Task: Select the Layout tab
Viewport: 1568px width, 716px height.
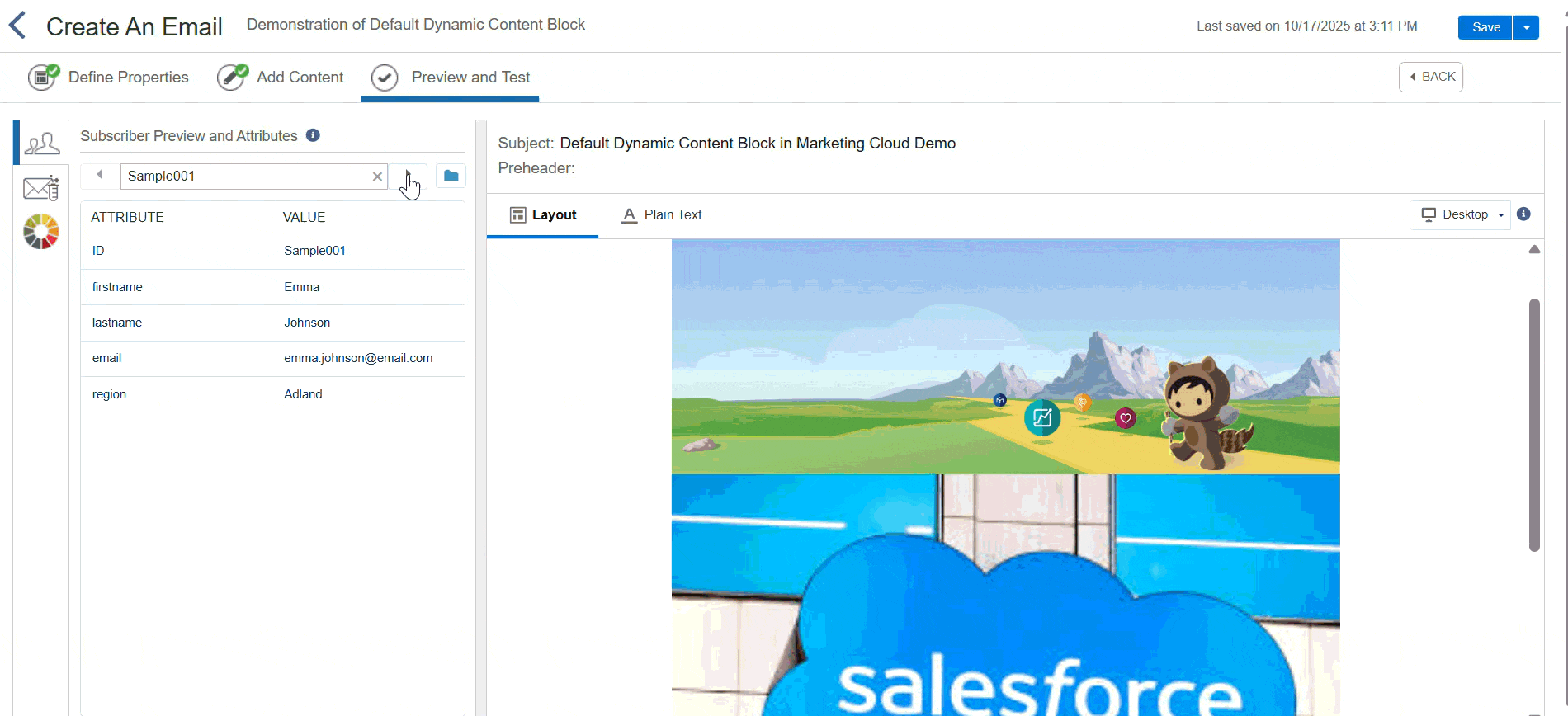Action: click(543, 215)
